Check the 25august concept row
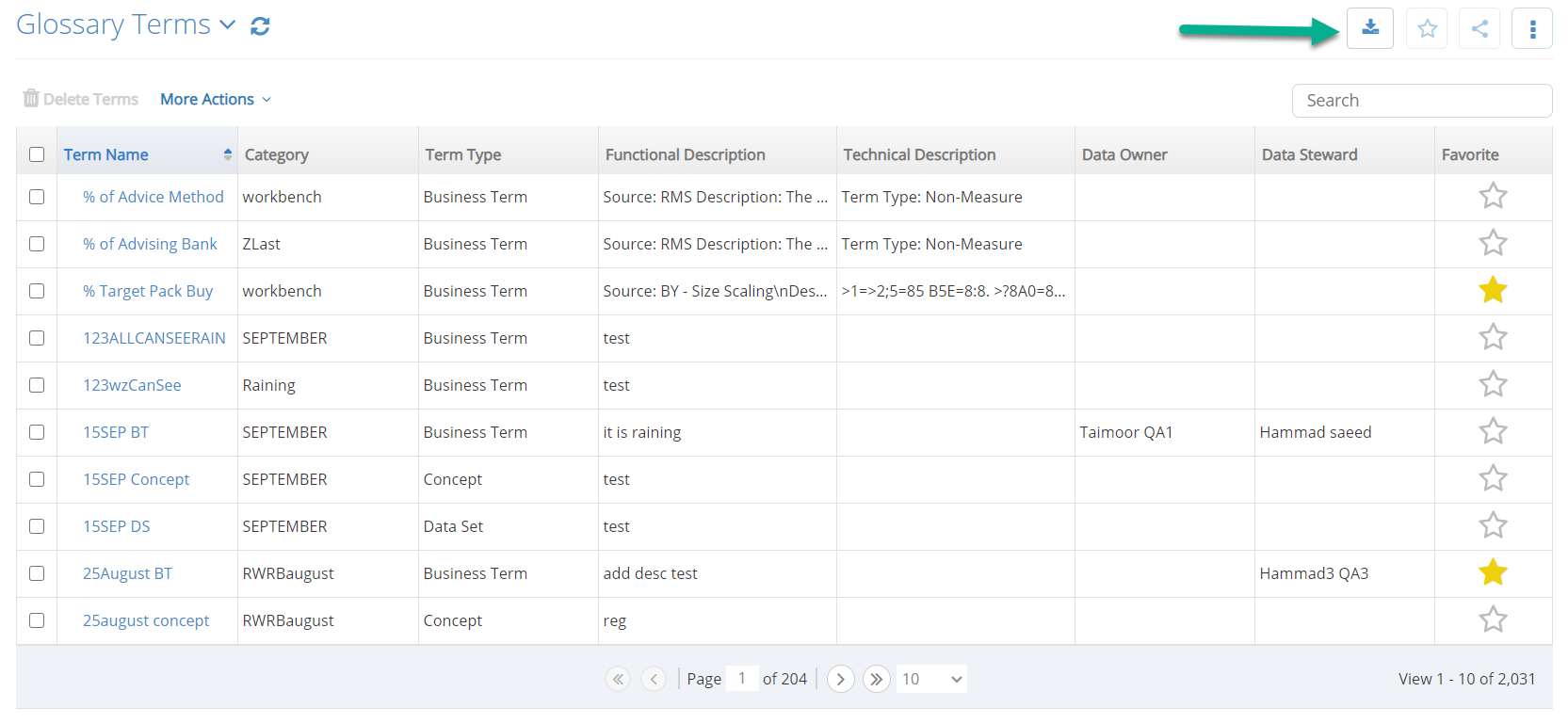The width and height of the screenshot is (1568, 724). [x=37, y=620]
